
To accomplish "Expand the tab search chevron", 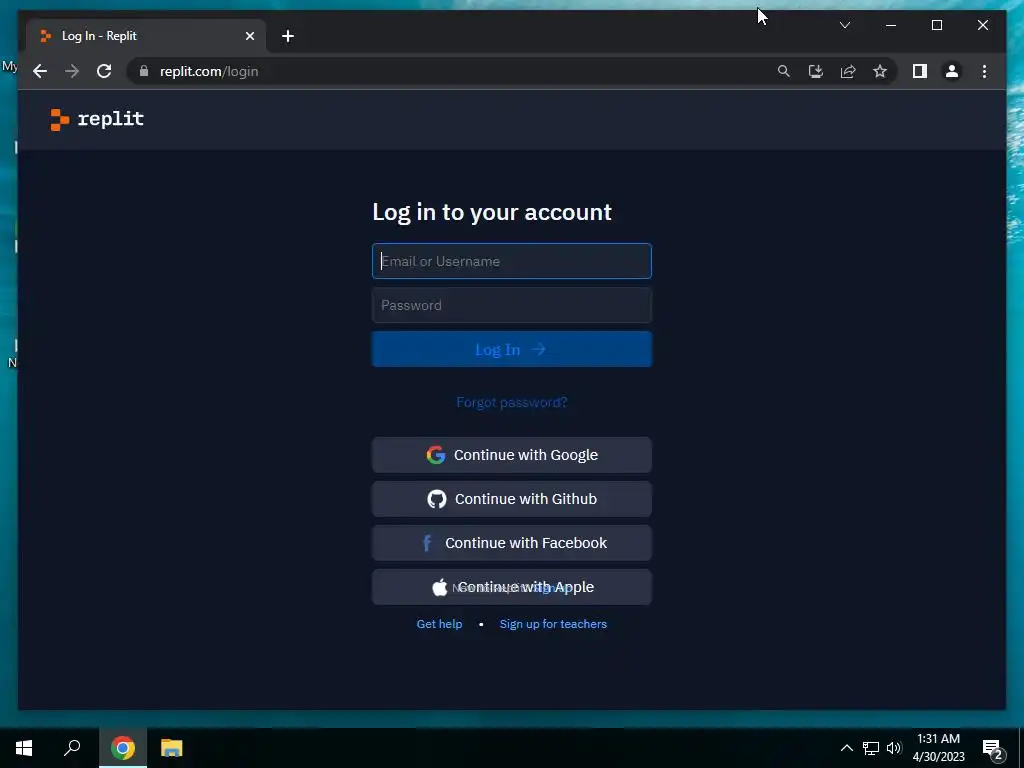I will click(844, 25).
